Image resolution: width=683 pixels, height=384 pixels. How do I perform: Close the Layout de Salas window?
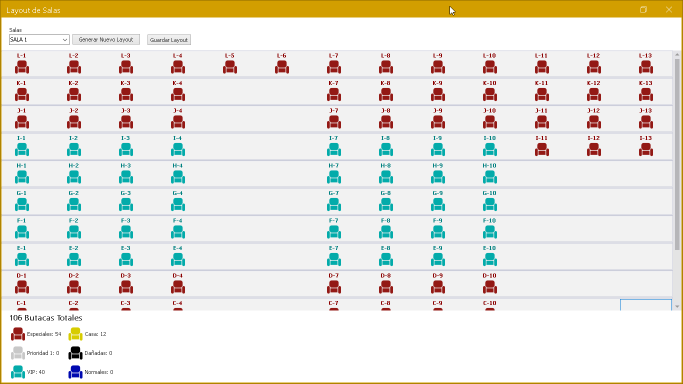[x=669, y=10]
